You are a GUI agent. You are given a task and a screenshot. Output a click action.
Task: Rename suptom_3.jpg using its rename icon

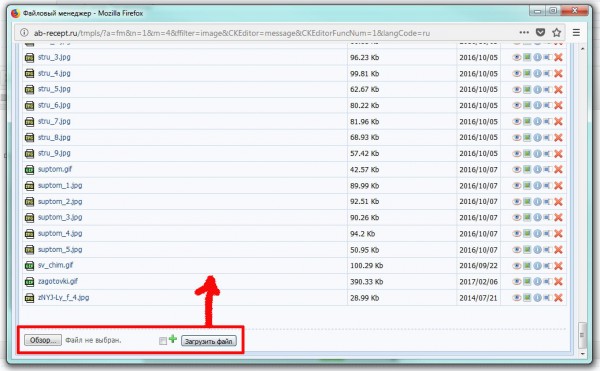[548, 217]
